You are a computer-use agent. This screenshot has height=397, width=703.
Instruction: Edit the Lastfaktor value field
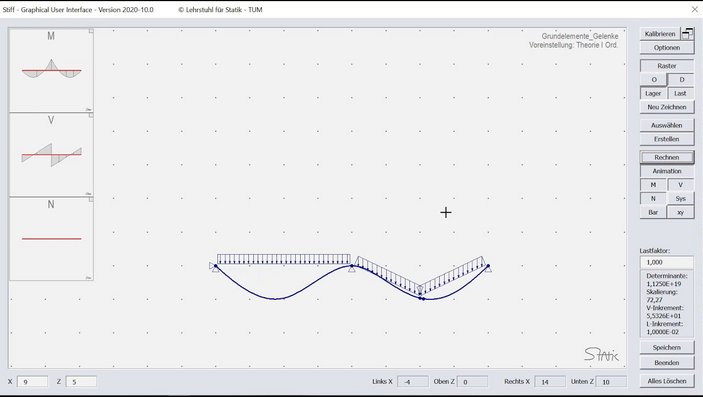667,262
